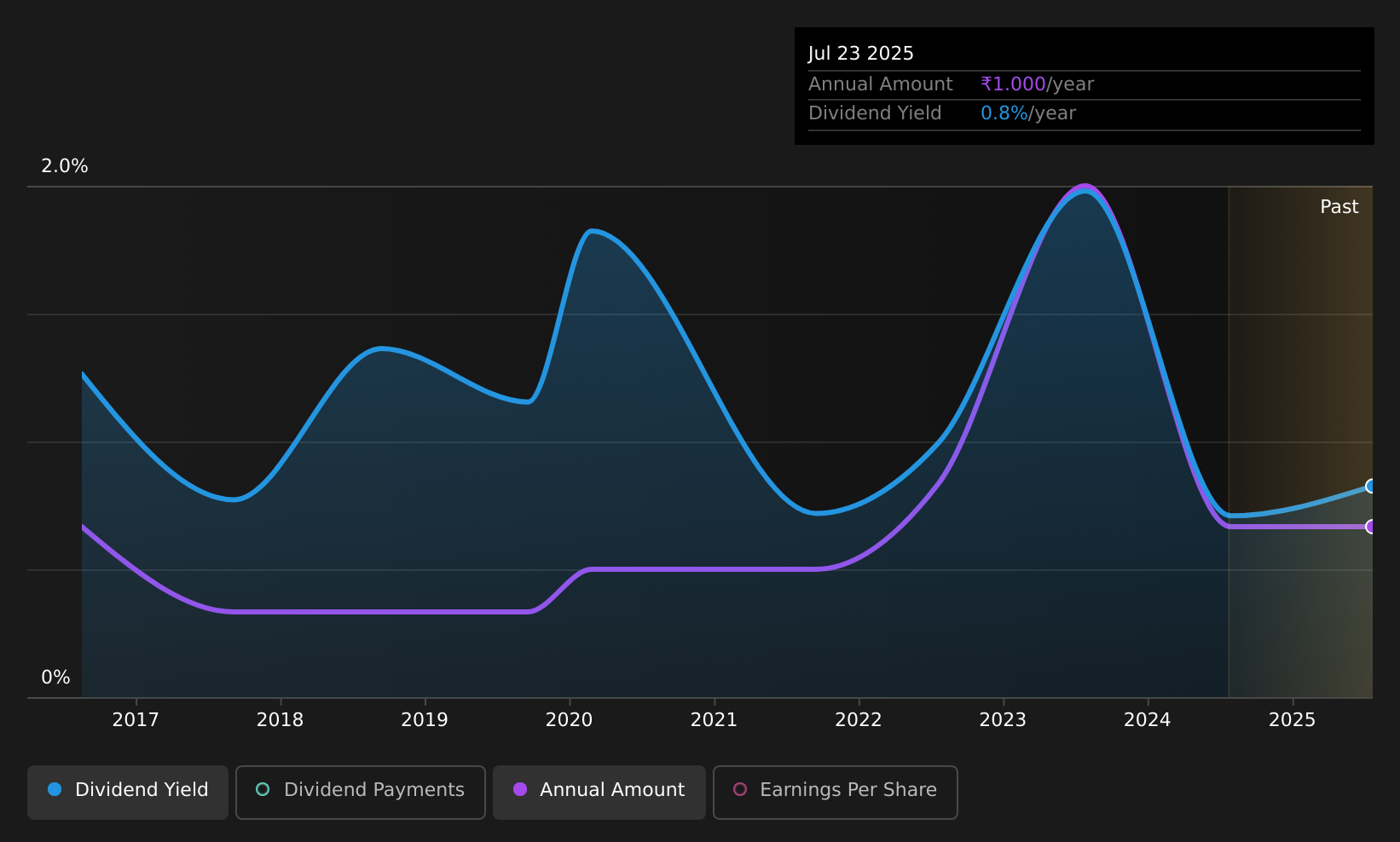The image size is (1400, 842).
Task: Click the 2025 x-axis label
Action: coord(1293,720)
